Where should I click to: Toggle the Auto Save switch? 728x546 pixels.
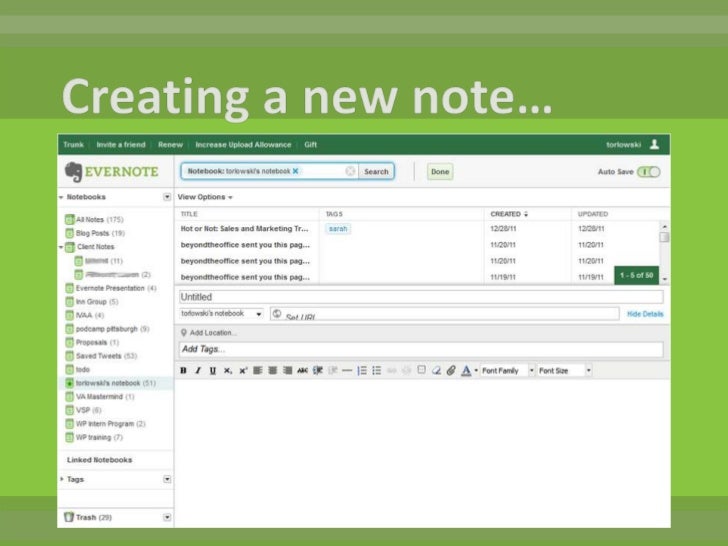pyautogui.click(x=649, y=172)
